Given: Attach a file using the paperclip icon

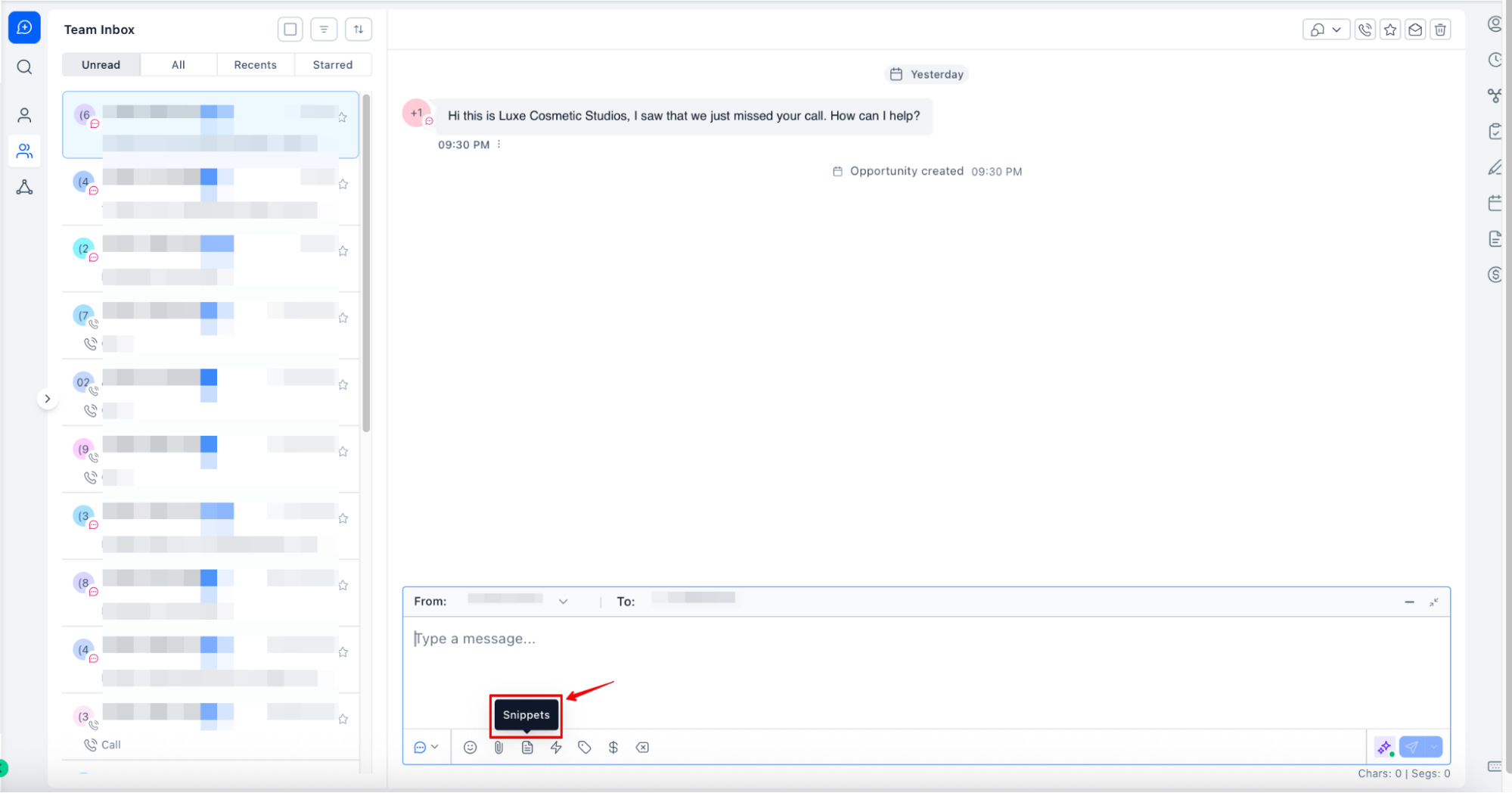Looking at the screenshot, I should pyautogui.click(x=498, y=748).
